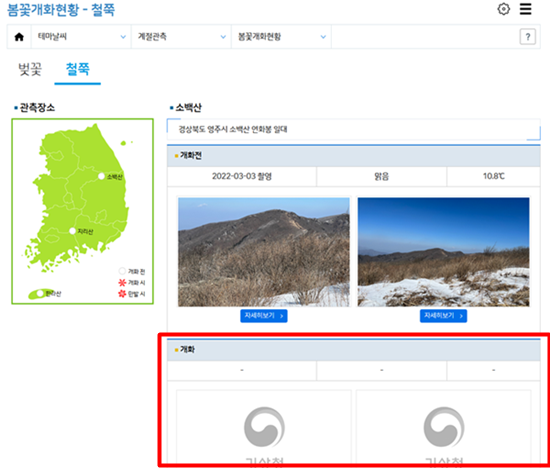This screenshot has height=468, width=550.
Task: Click the 개화 전 legend entry
Action: [x=132, y=271]
